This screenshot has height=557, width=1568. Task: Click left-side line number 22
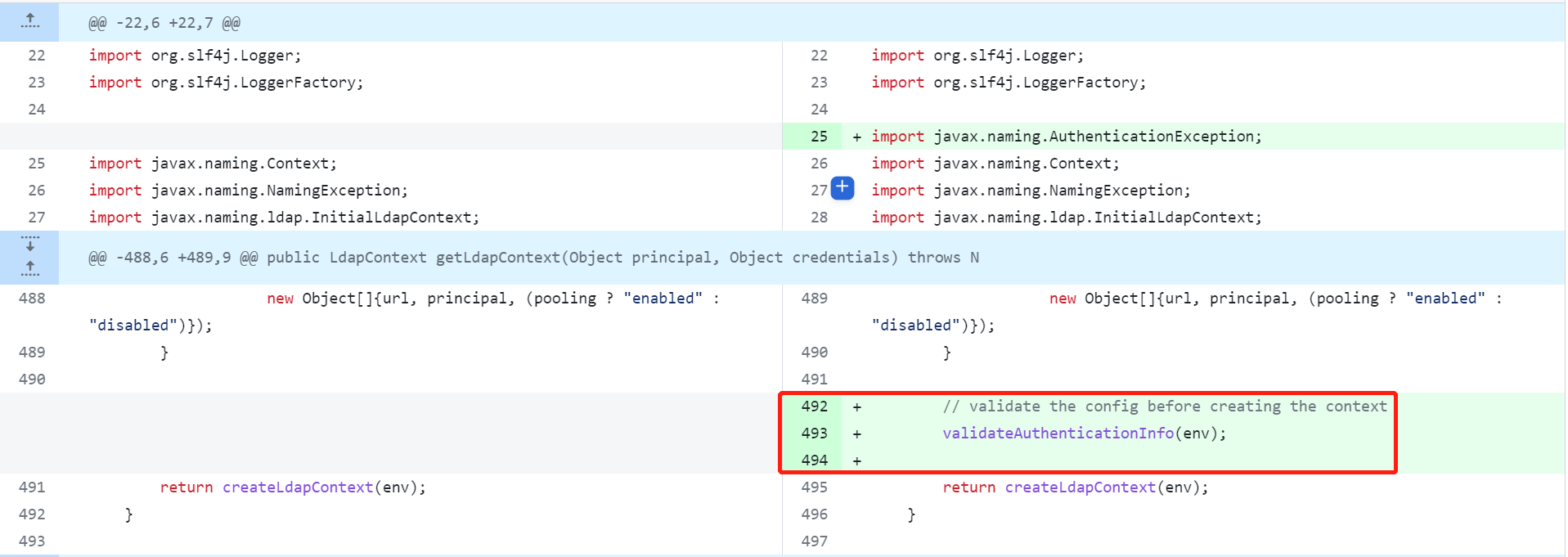(x=37, y=56)
